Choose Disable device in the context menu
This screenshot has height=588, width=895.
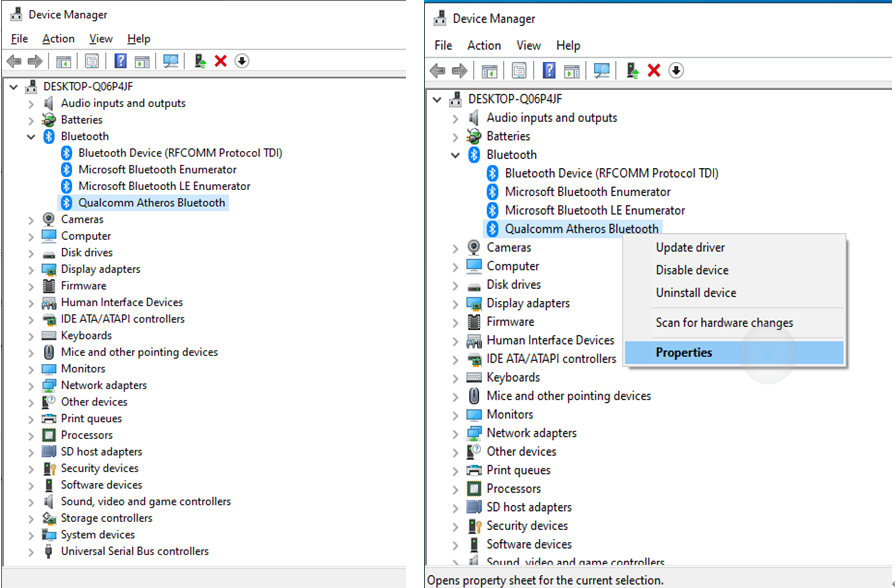coord(692,270)
